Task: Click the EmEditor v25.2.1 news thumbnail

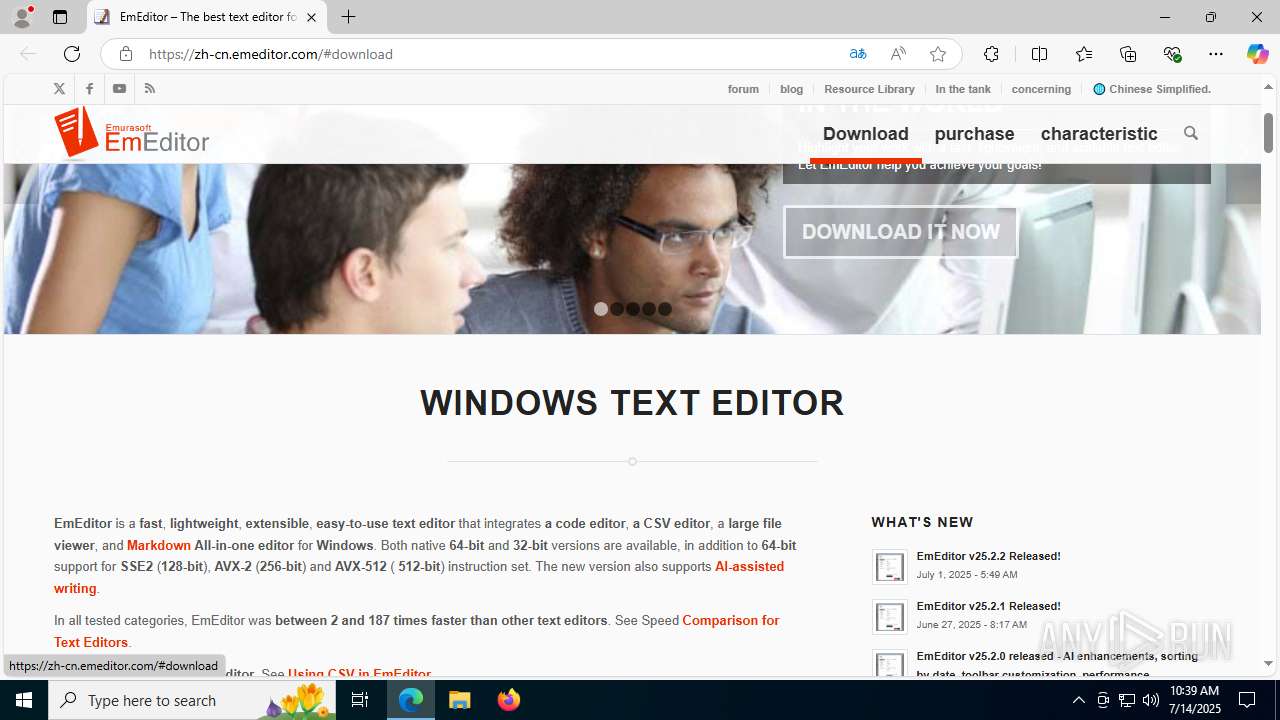Action: [x=889, y=616]
